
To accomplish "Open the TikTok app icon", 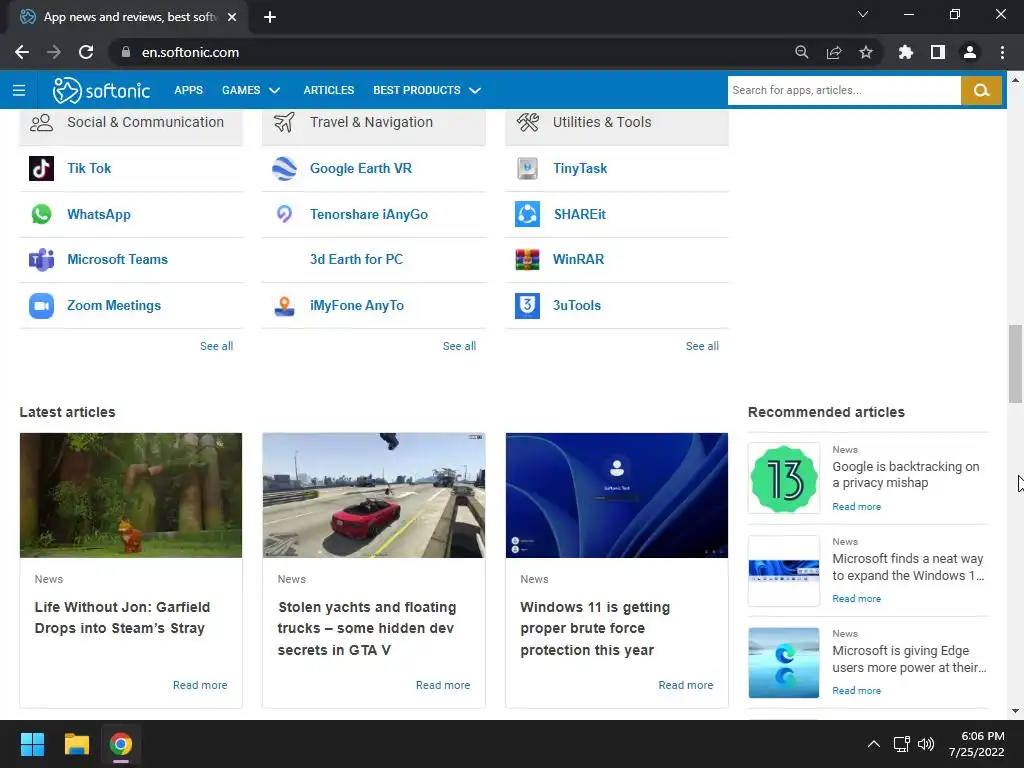I will pyautogui.click(x=41, y=168).
